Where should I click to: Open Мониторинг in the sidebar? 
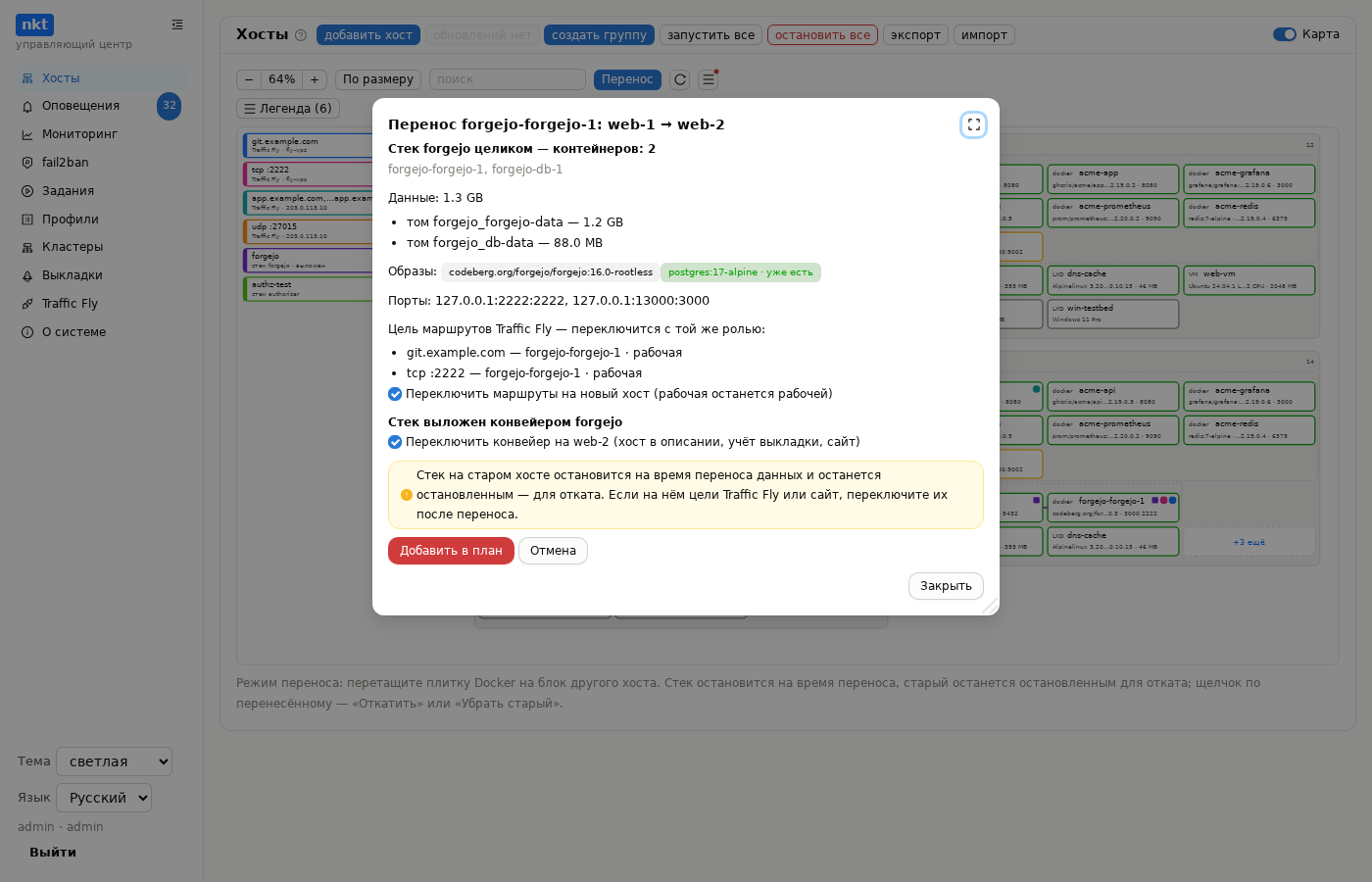[x=100, y=134]
